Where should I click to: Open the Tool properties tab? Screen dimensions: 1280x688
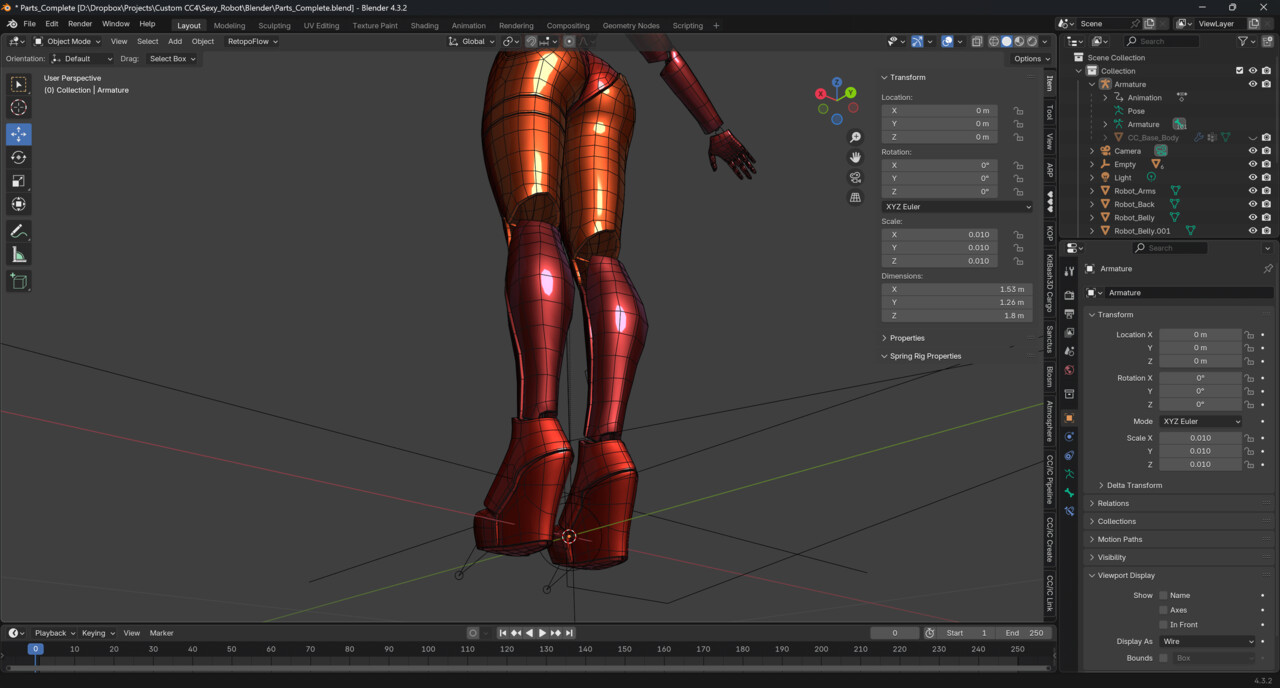click(1069, 271)
